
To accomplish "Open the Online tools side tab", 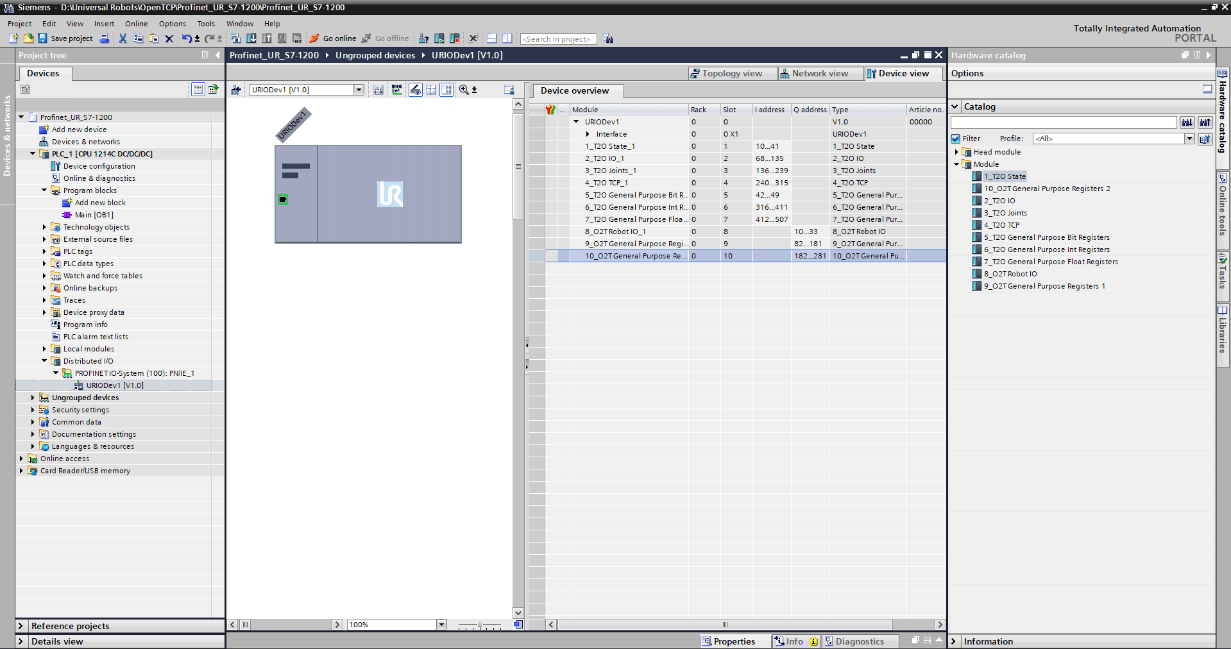I will [1222, 208].
